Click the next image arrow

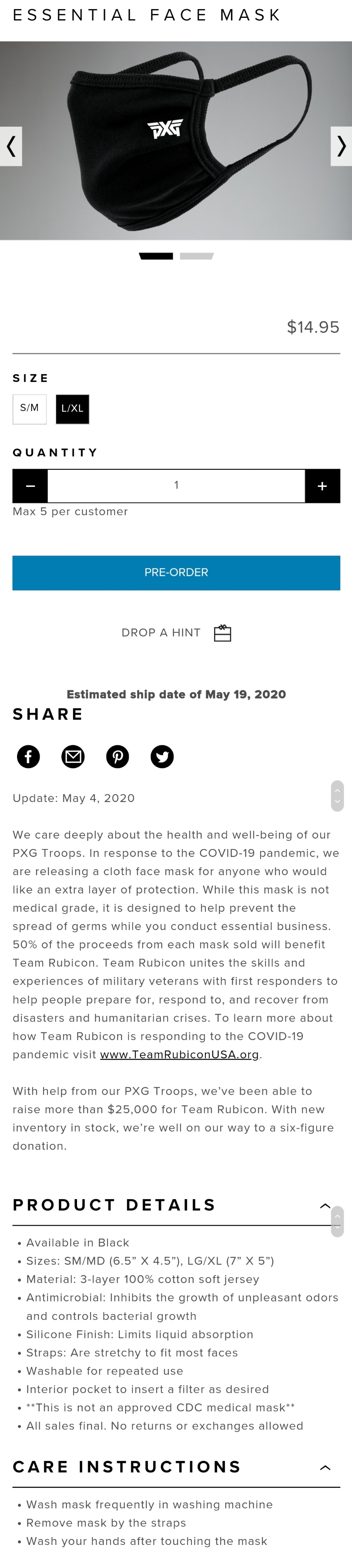tap(341, 146)
